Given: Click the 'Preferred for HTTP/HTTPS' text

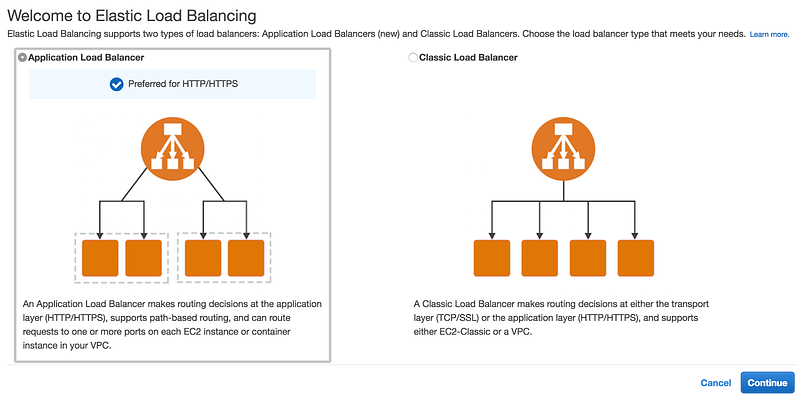Looking at the screenshot, I should [183, 84].
